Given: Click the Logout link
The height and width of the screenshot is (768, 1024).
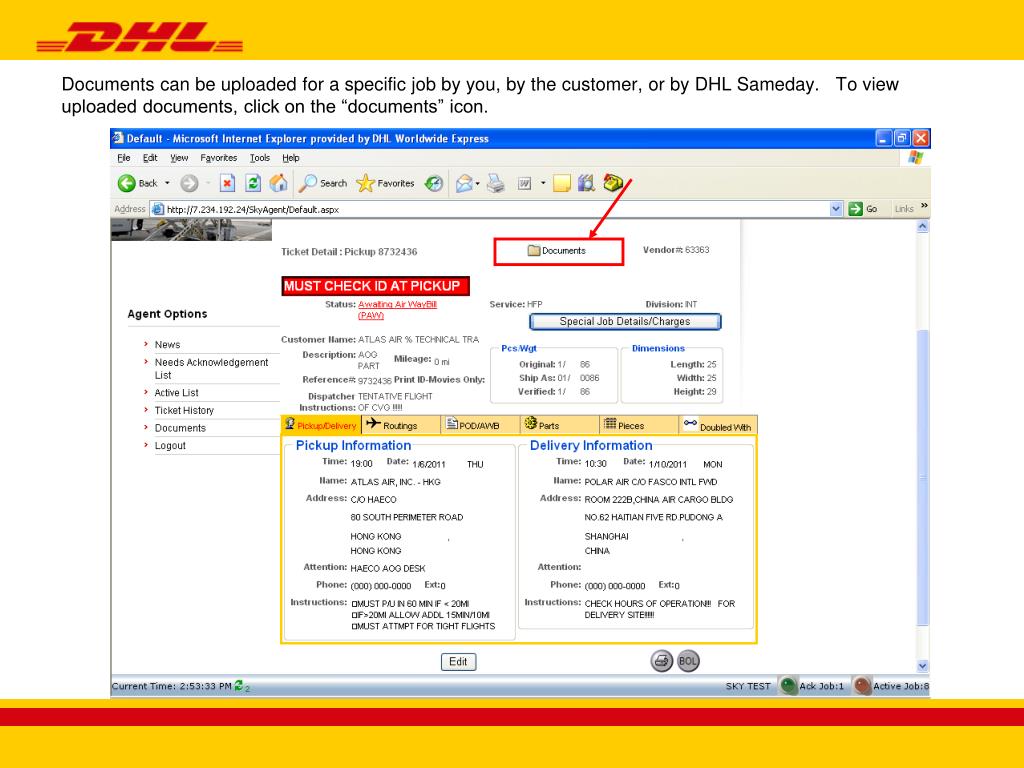Looking at the screenshot, I should (170, 445).
